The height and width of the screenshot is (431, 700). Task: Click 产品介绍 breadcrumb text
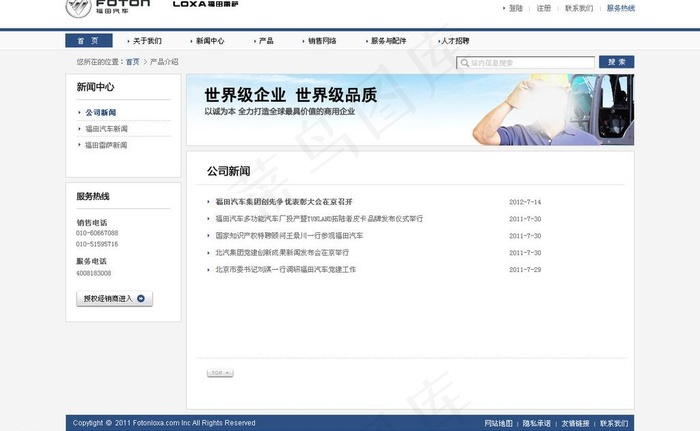point(164,62)
